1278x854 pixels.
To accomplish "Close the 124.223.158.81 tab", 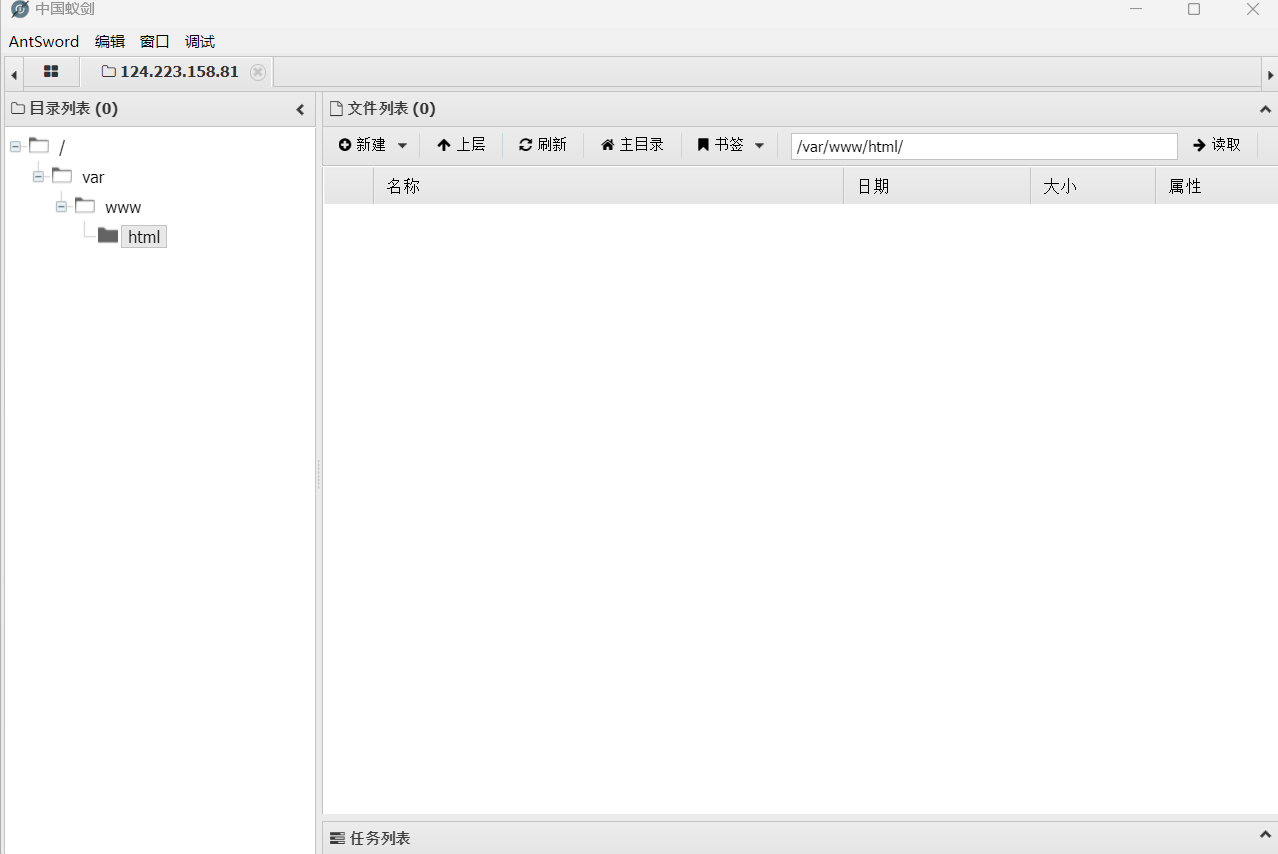I will click(258, 72).
